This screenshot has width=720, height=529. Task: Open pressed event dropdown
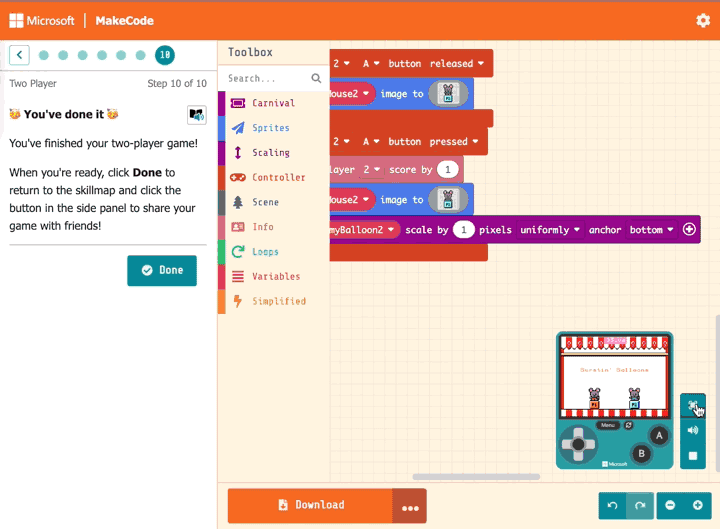pyautogui.click(x=454, y=141)
